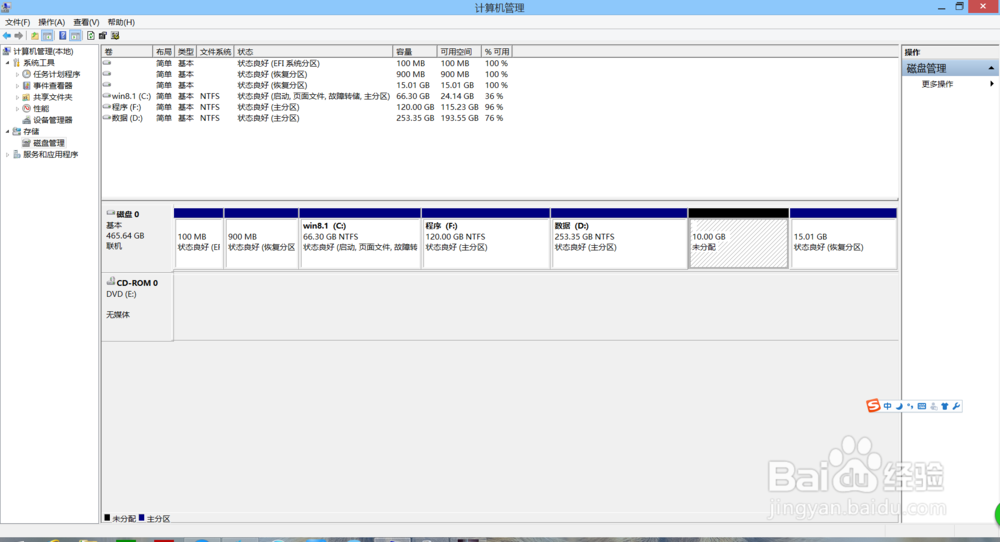The image size is (1000, 542).
Task: Expand the 共享文件夹 node
Action: tap(17, 98)
